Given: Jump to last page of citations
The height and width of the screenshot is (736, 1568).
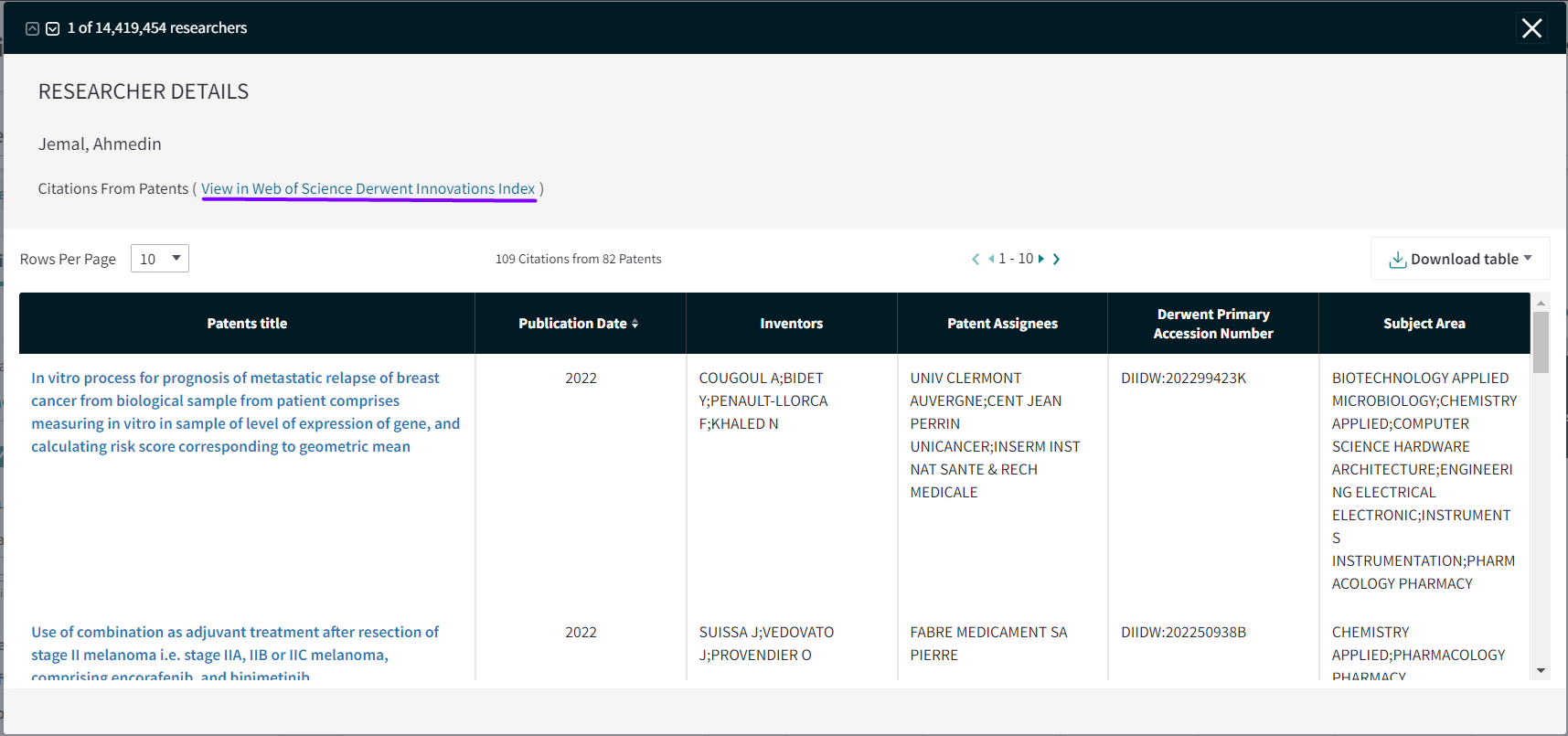Looking at the screenshot, I should pos(1056,259).
